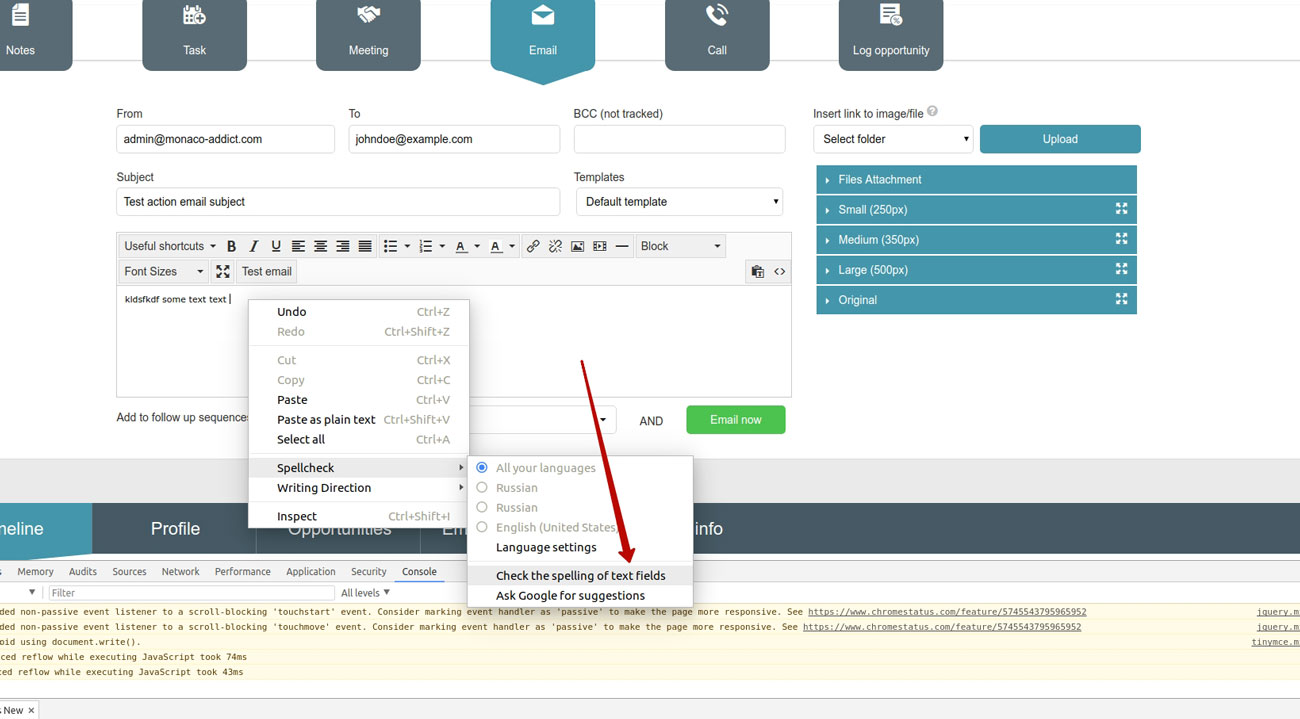Switch to the Call tab
The image size is (1300, 719).
click(717, 35)
